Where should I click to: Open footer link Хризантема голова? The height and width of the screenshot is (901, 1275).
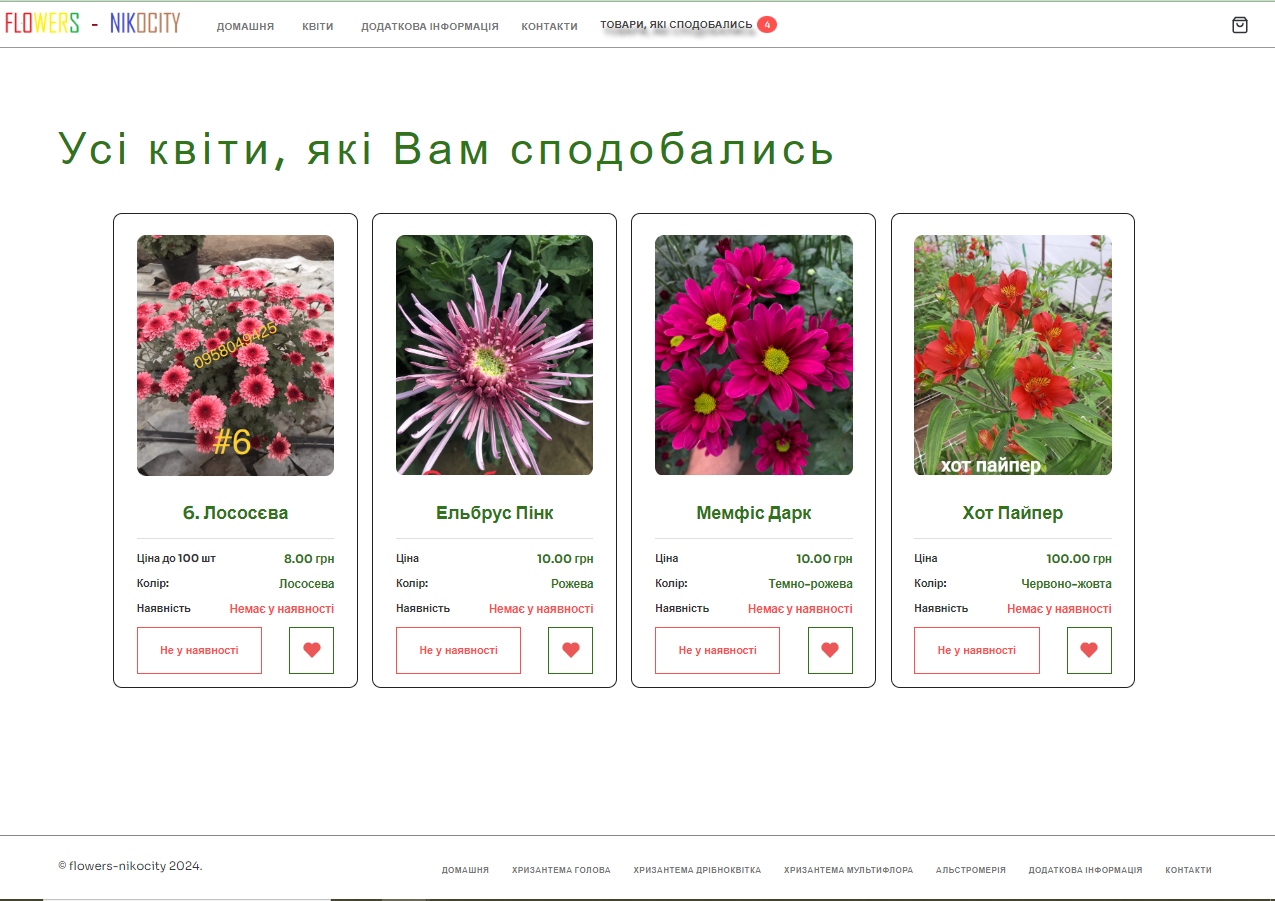tap(561, 870)
